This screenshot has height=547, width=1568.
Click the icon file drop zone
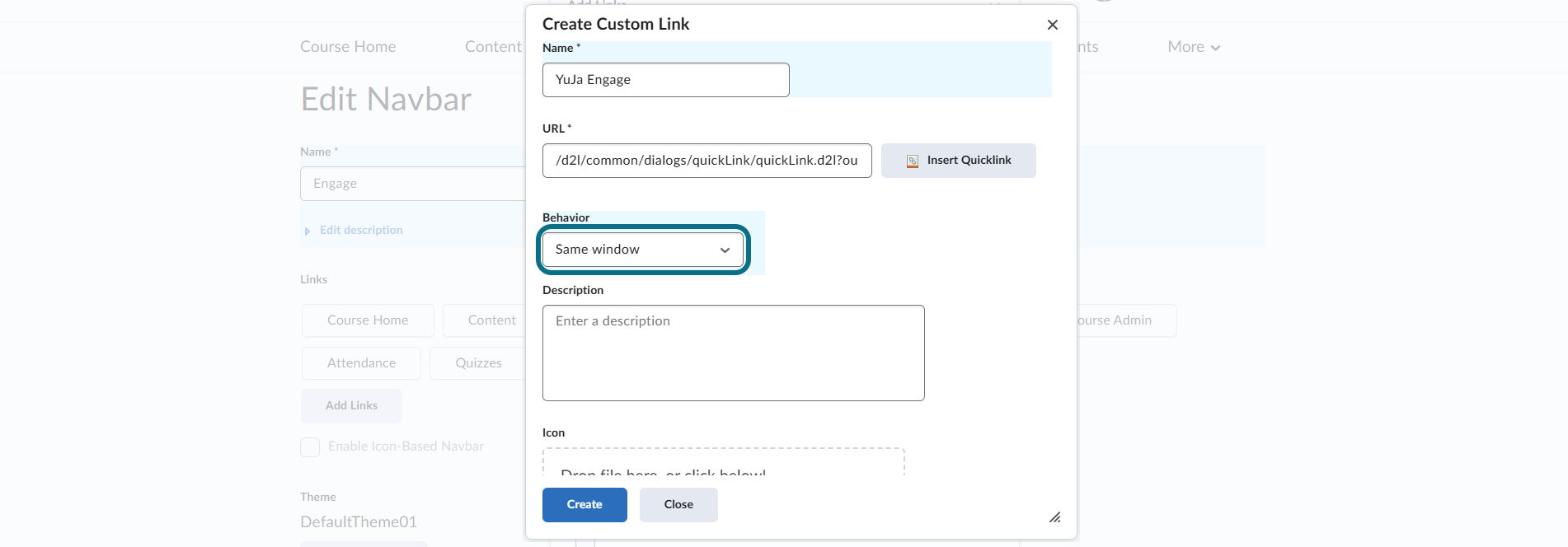click(x=723, y=461)
